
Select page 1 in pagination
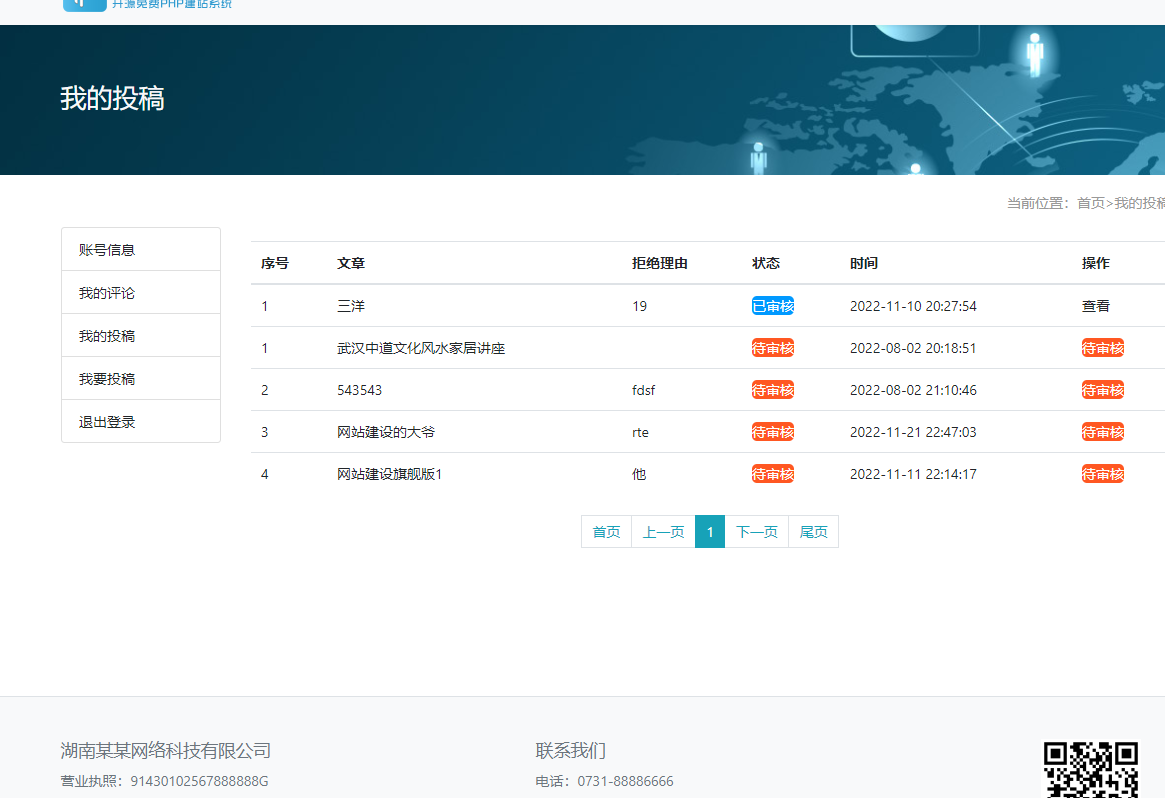tap(710, 532)
